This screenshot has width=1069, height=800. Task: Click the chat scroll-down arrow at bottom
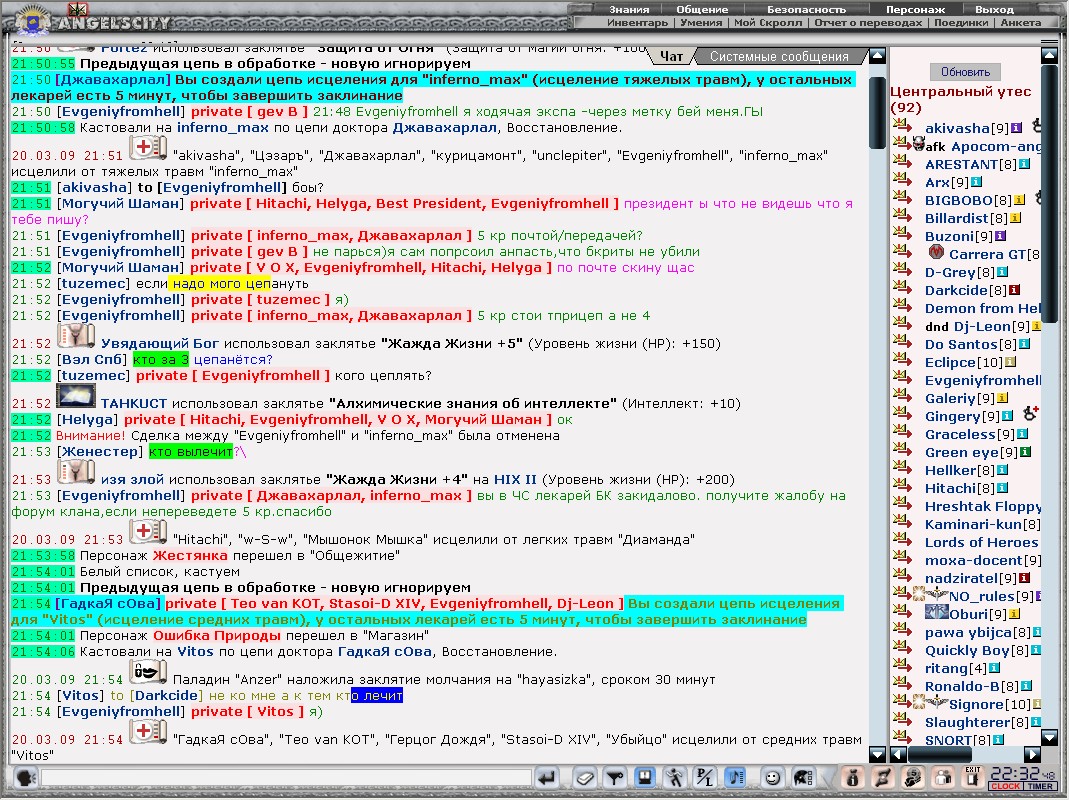click(877, 754)
